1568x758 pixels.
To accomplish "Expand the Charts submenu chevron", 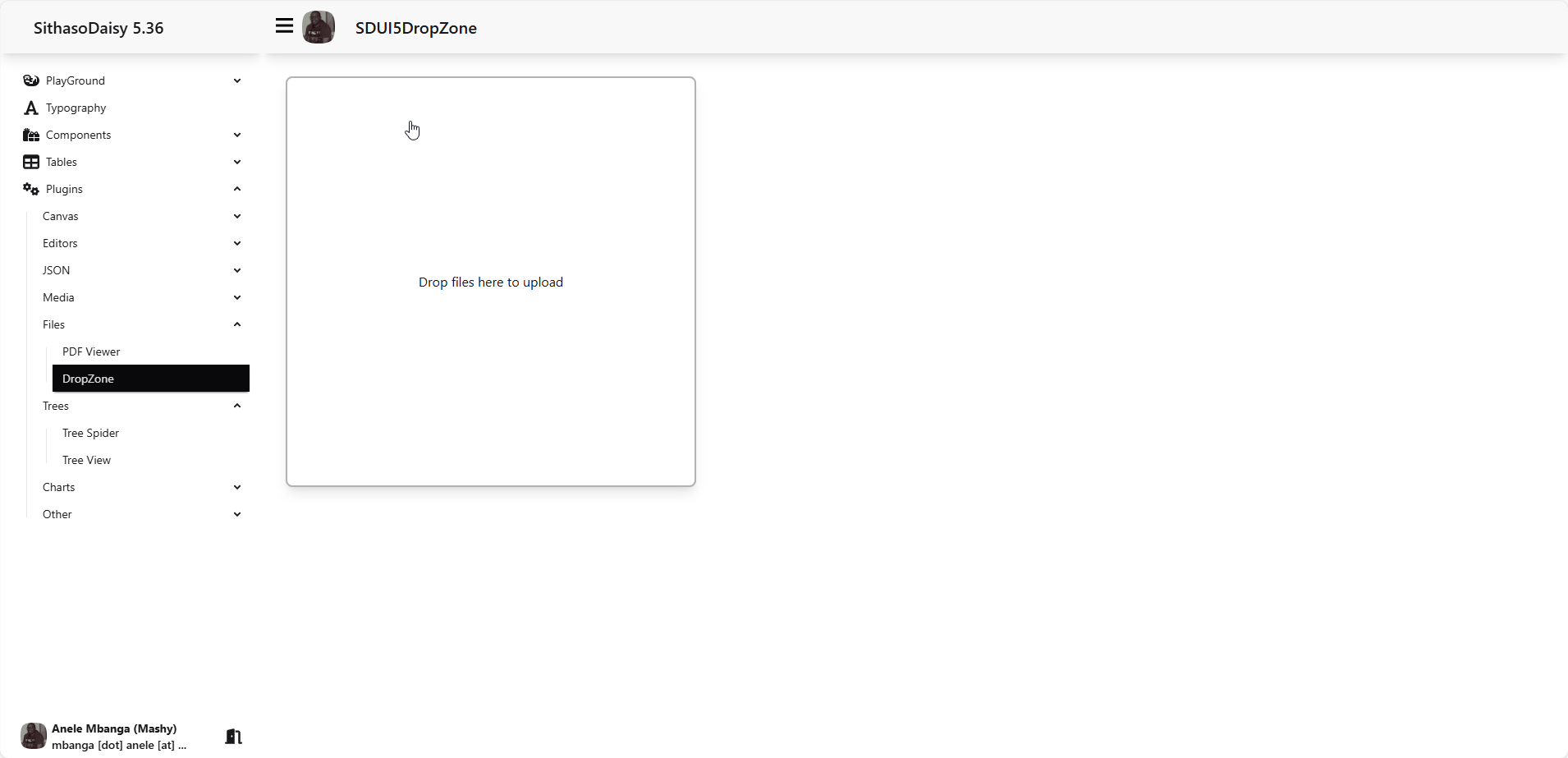I will coord(237,487).
